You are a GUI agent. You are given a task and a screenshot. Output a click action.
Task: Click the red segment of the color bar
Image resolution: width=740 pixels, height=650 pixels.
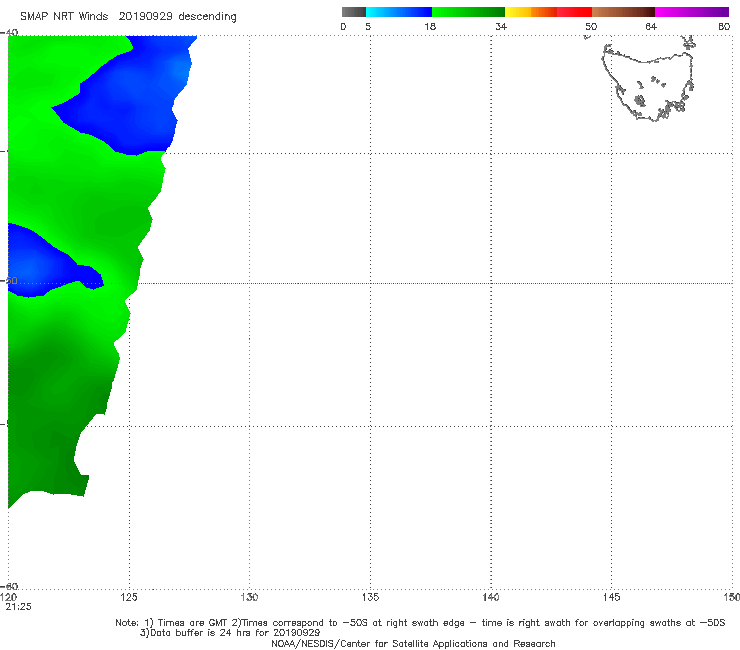pos(574,12)
